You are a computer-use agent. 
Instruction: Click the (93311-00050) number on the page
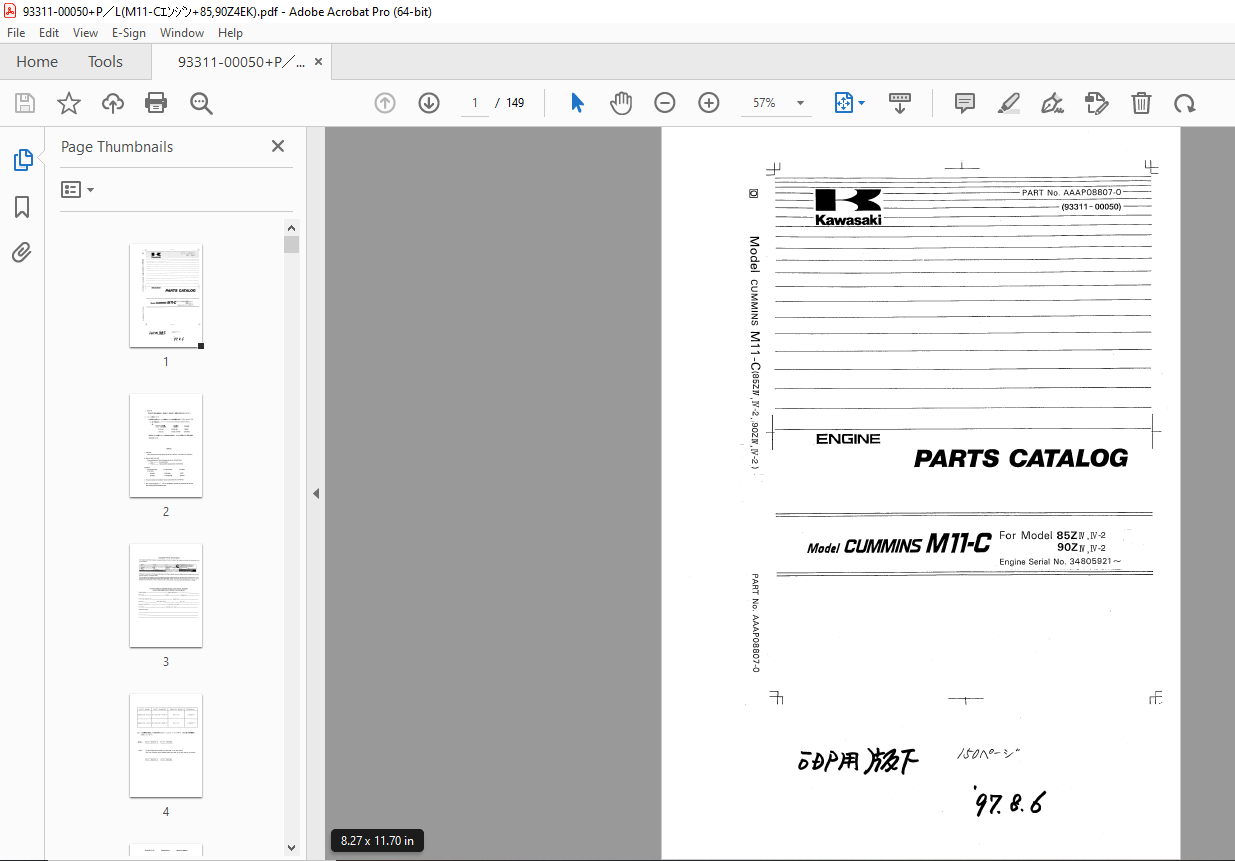(x=1091, y=207)
